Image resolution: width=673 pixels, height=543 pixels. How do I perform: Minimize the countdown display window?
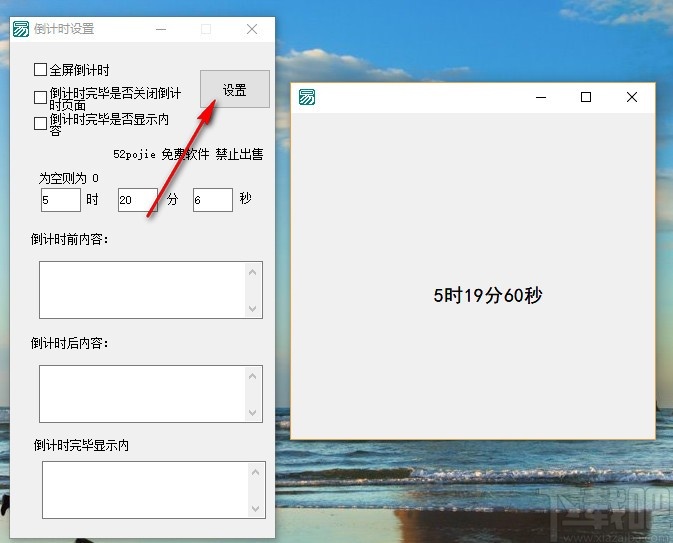pyautogui.click(x=541, y=97)
